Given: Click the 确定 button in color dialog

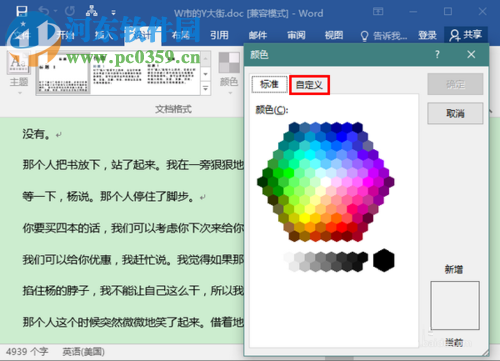Looking at the screenshot, I should [455, 84].
